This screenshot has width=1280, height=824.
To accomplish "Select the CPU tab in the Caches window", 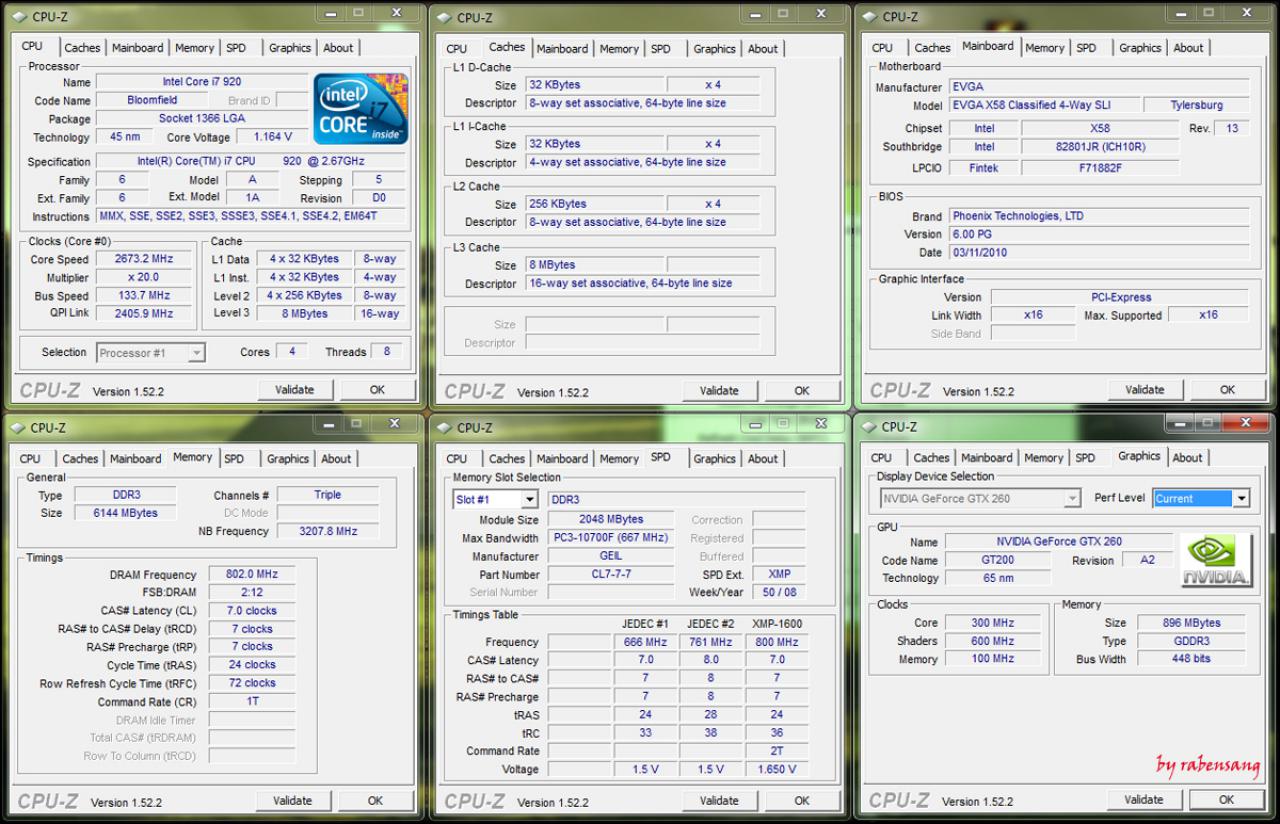I will [x=457, y=49].
